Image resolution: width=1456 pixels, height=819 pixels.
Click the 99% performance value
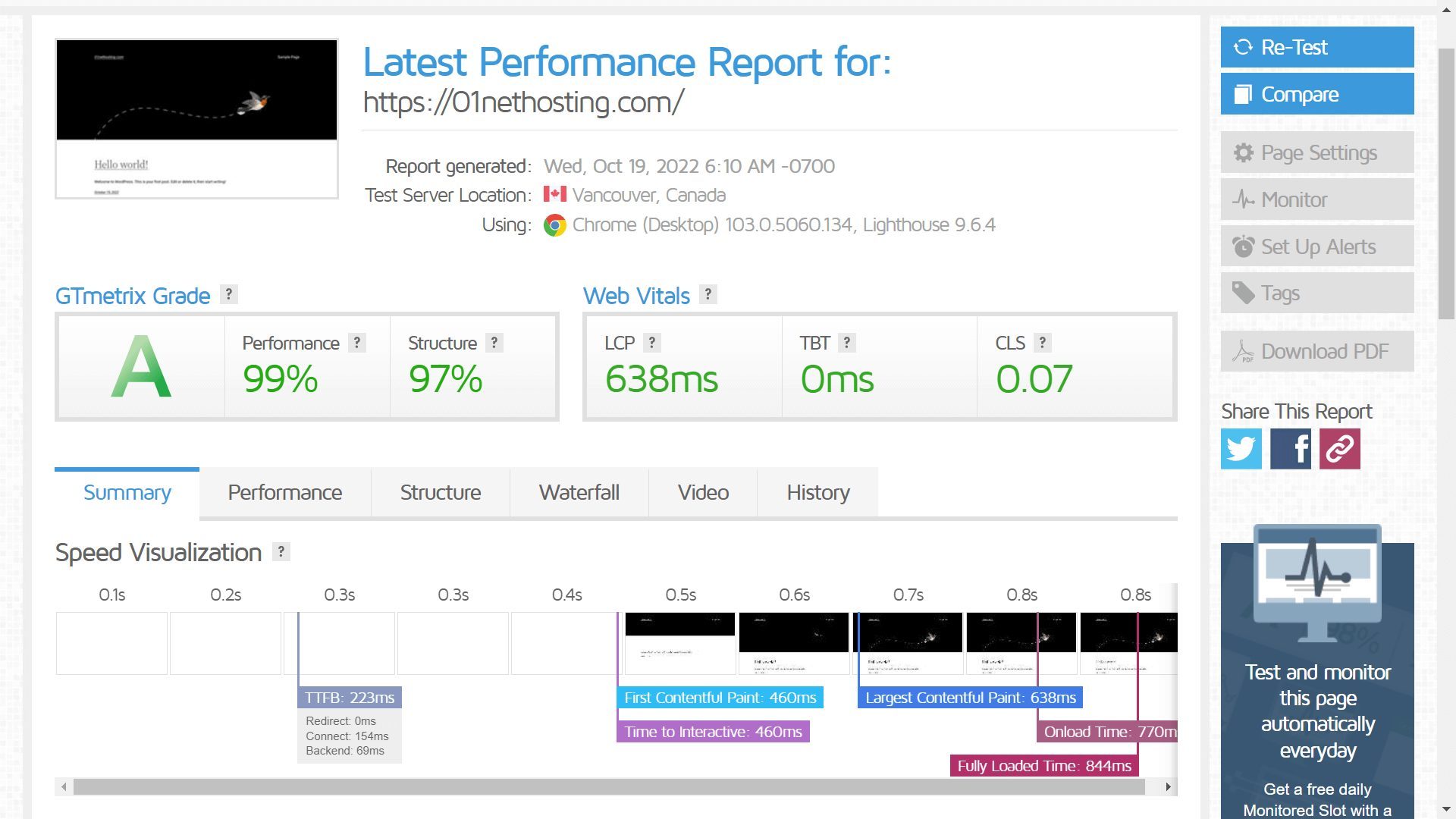(280, 379)
